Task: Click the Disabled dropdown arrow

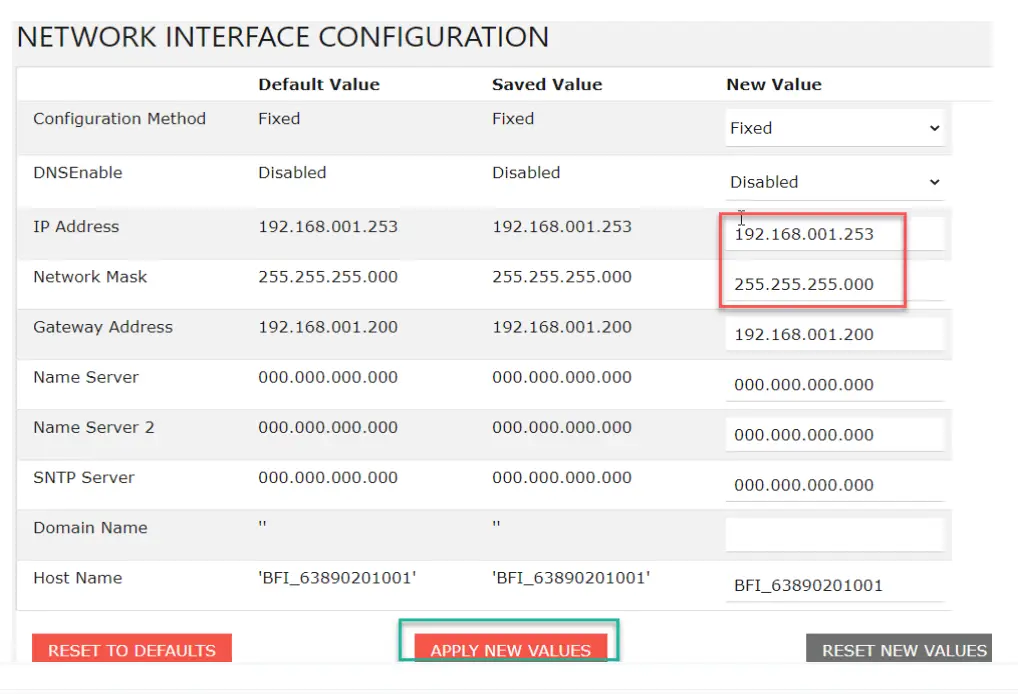Action: coord(934,182)
